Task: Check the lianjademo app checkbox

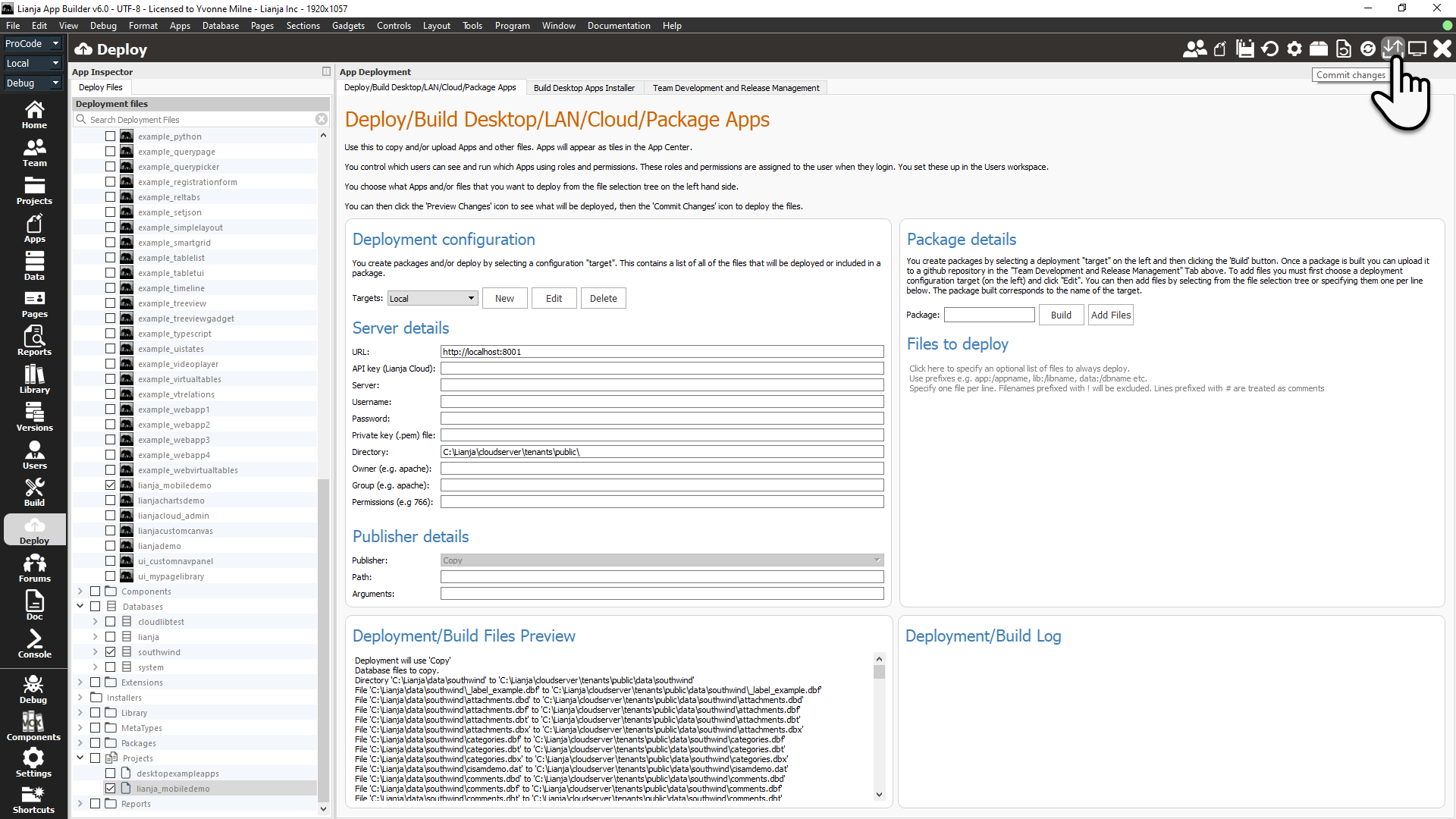Action: pyautogui.click(x=111, y=546)
